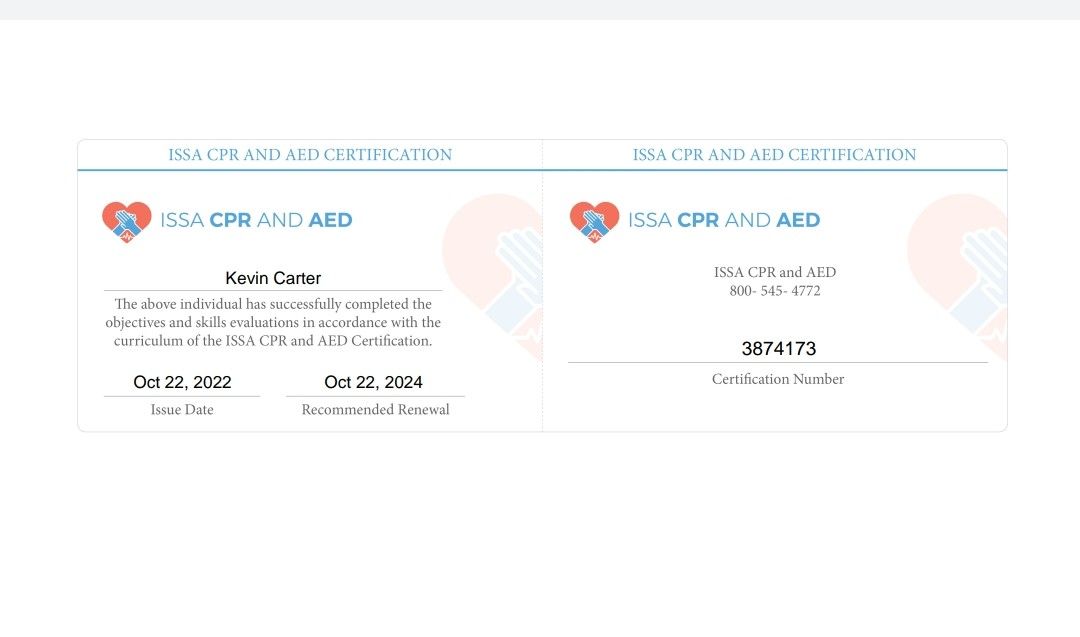Click the Recommended Renewal label

[x=375, y=410]
